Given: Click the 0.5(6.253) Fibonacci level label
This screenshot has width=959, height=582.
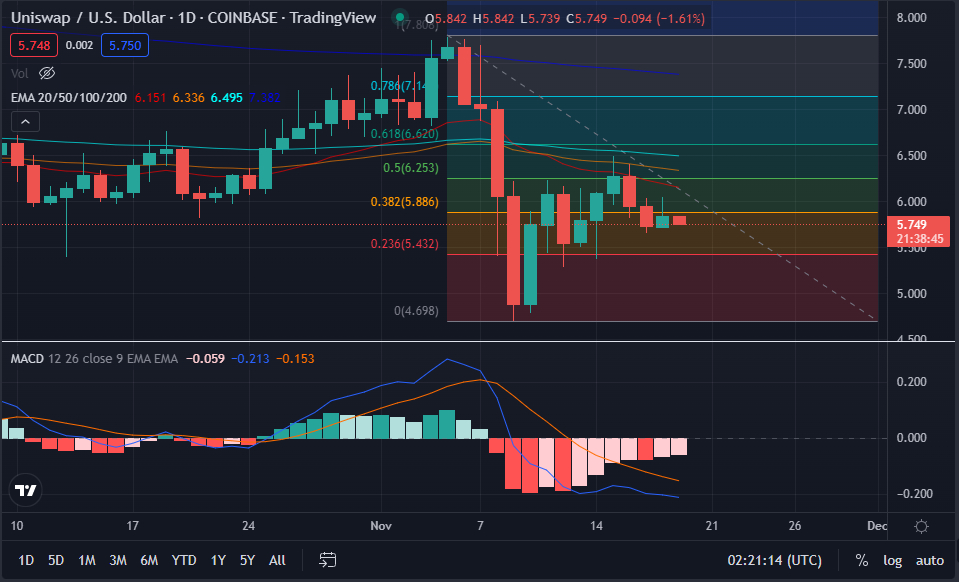Looking at the screenshot, I should click(x=411, y=168).
